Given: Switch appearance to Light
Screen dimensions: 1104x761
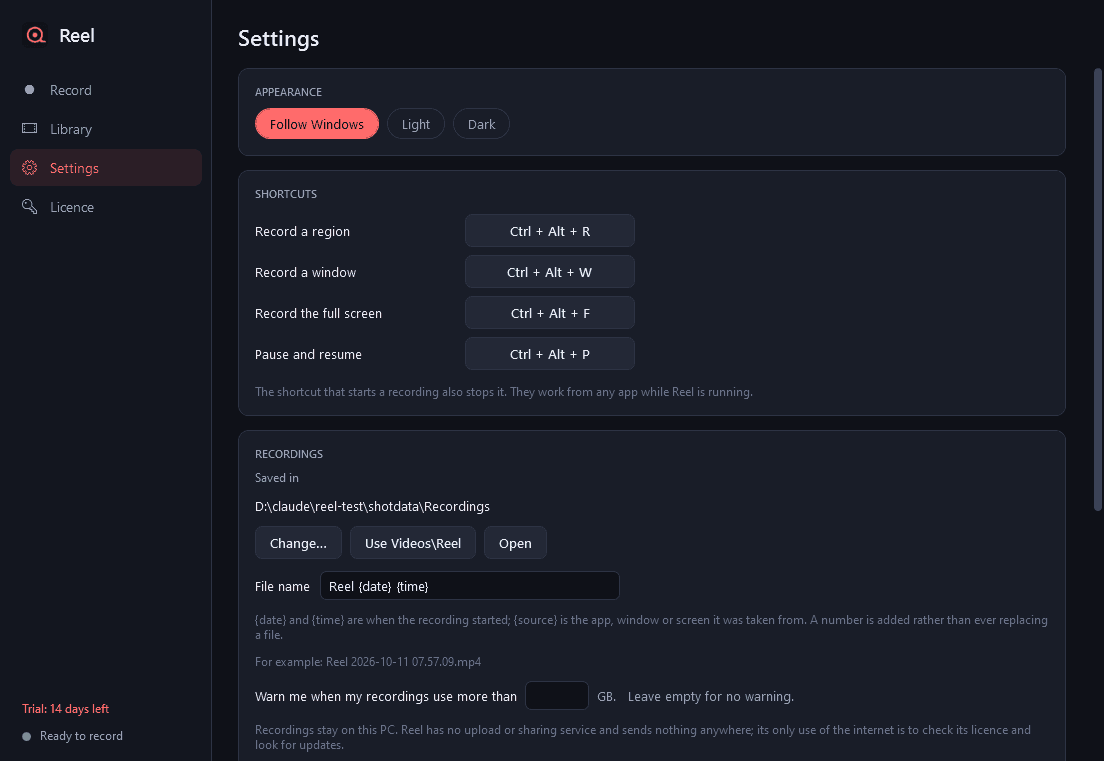Looking at the screenshot, I should [415, 124].
